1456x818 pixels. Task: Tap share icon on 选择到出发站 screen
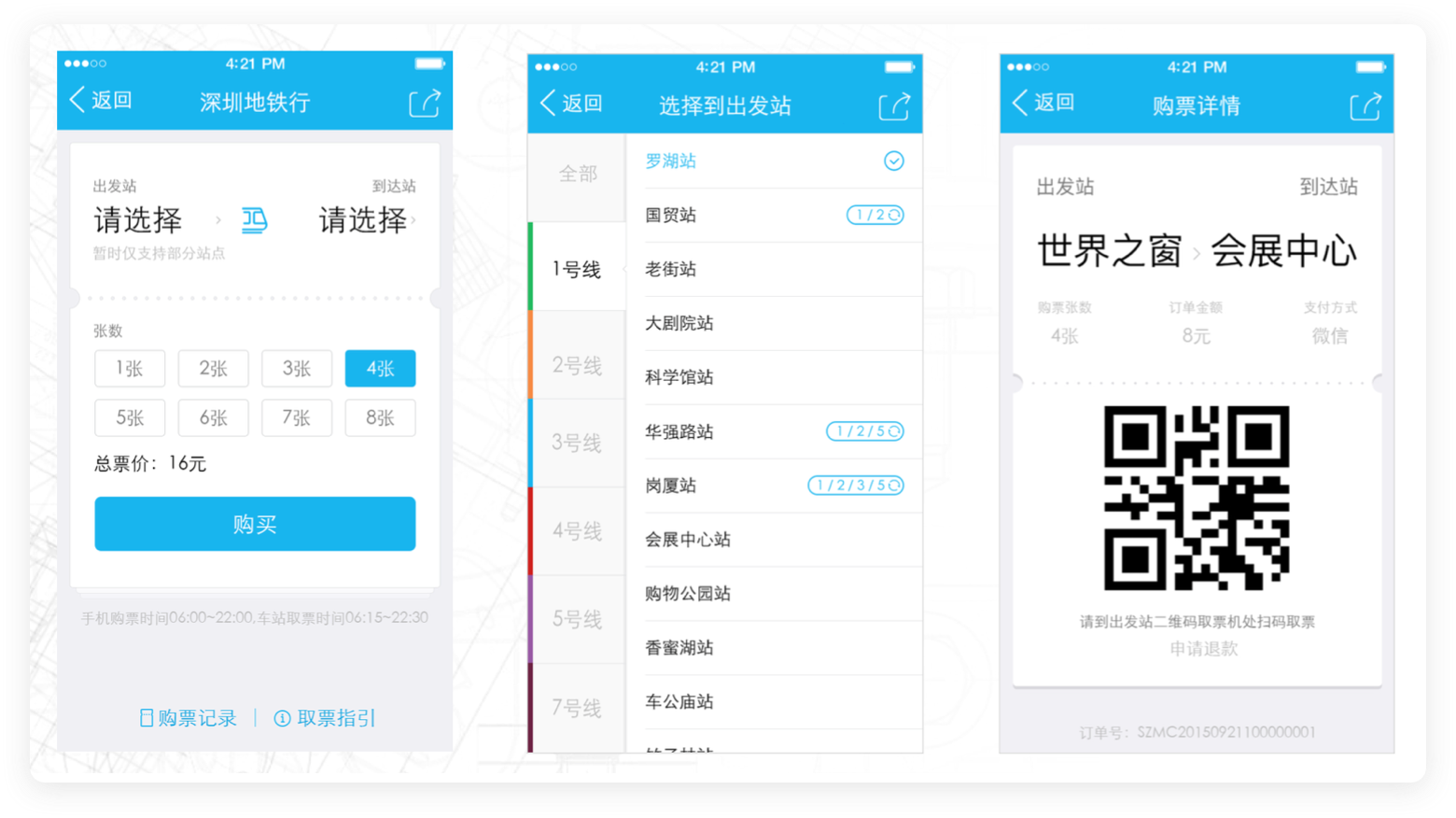pos(894,106)
